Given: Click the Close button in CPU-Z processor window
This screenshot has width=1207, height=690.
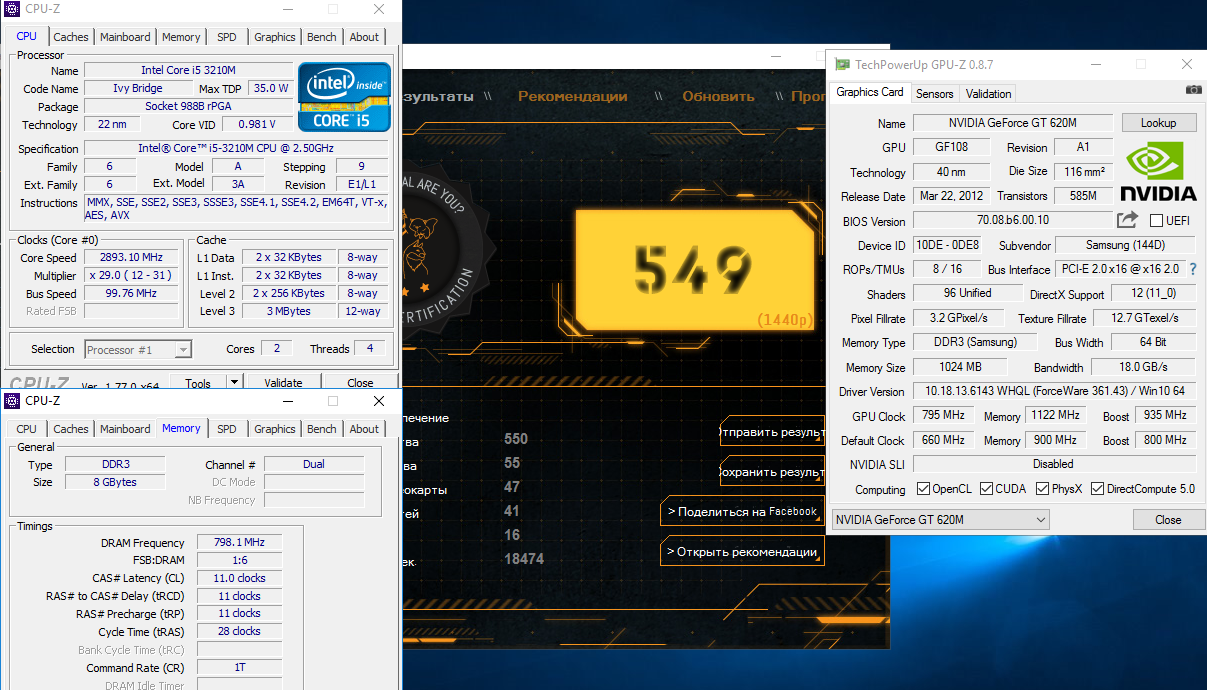Looking at the screenshot, I should pyautogui.click(x=360, y=382).
